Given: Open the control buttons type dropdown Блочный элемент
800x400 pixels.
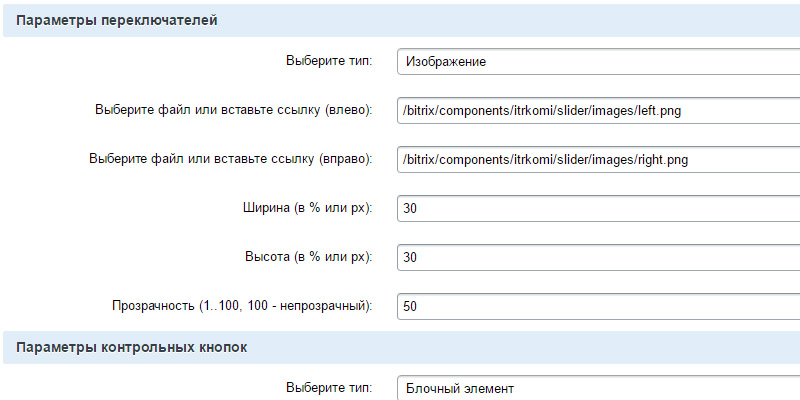Looking at the screenshot, I should pos(597,388).
